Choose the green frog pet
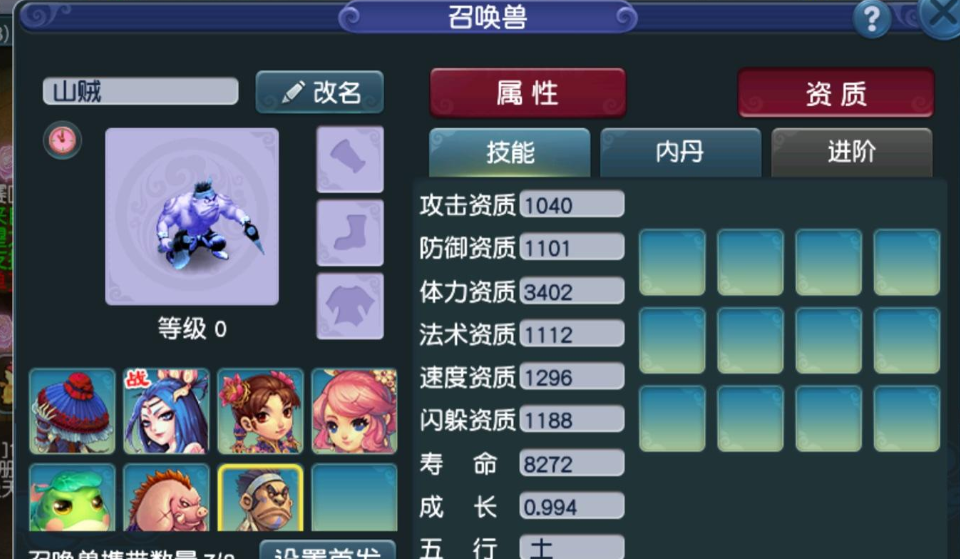Viewport: 960px width, 559px height. coord(72,497)
